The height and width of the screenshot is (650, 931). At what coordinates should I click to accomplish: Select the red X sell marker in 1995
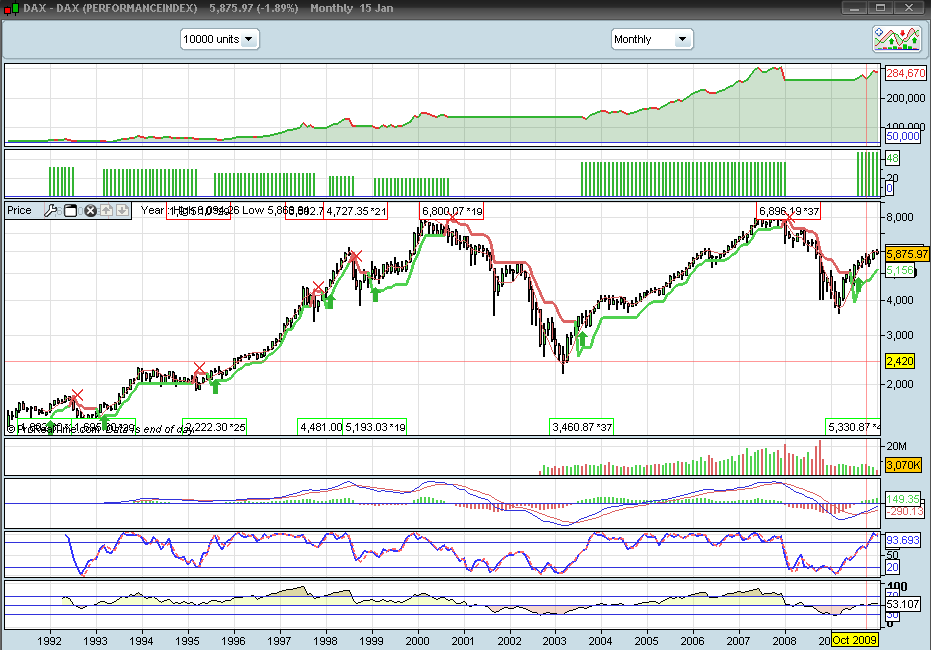coord(200,368)
